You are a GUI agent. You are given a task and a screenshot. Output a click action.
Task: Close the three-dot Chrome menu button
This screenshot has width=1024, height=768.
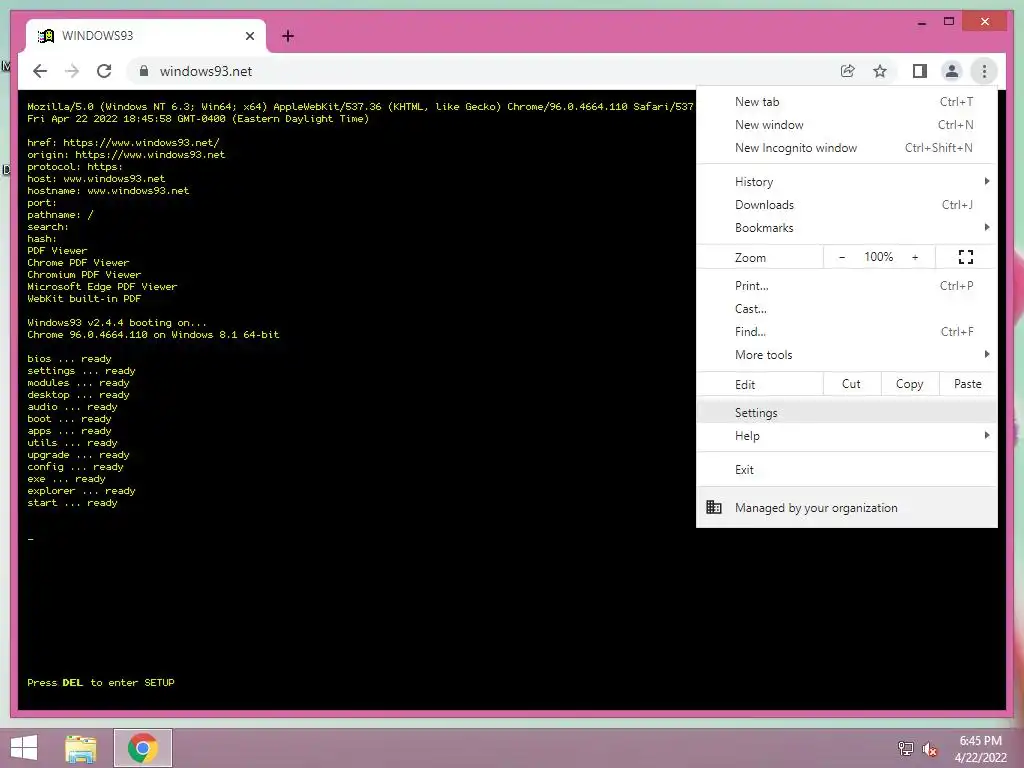(x=984, y=71)
